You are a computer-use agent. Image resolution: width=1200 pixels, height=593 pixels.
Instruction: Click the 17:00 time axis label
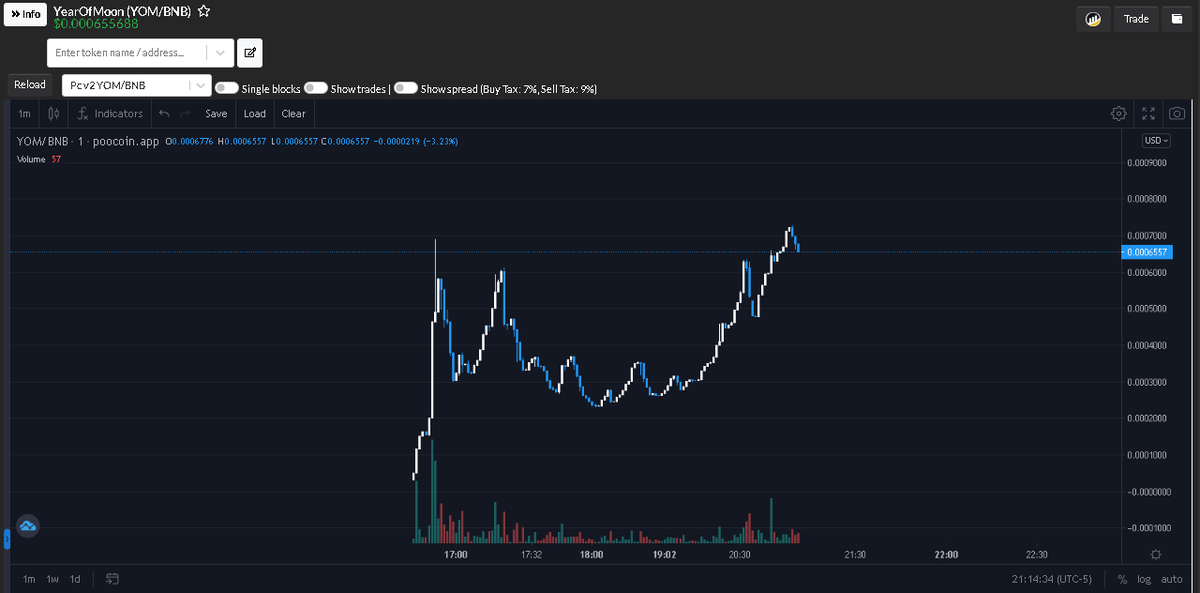pyautogui.click(x=455, y=554)
